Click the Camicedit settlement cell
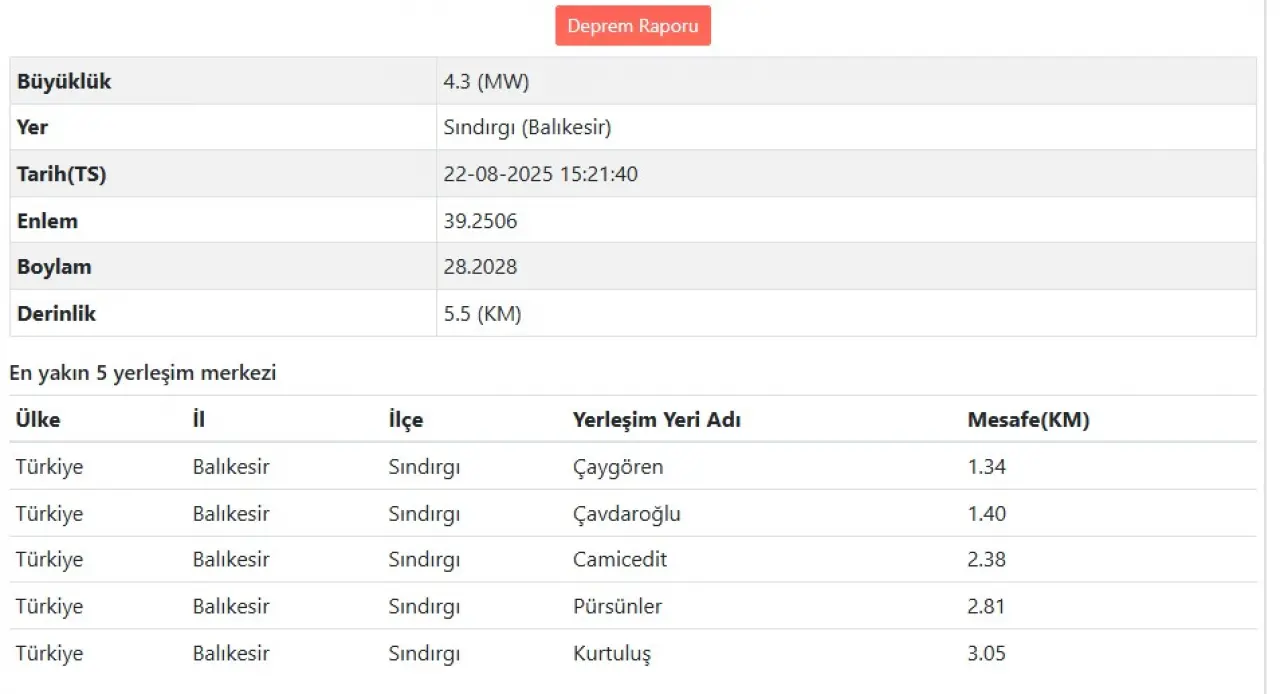 click(619, 560)
